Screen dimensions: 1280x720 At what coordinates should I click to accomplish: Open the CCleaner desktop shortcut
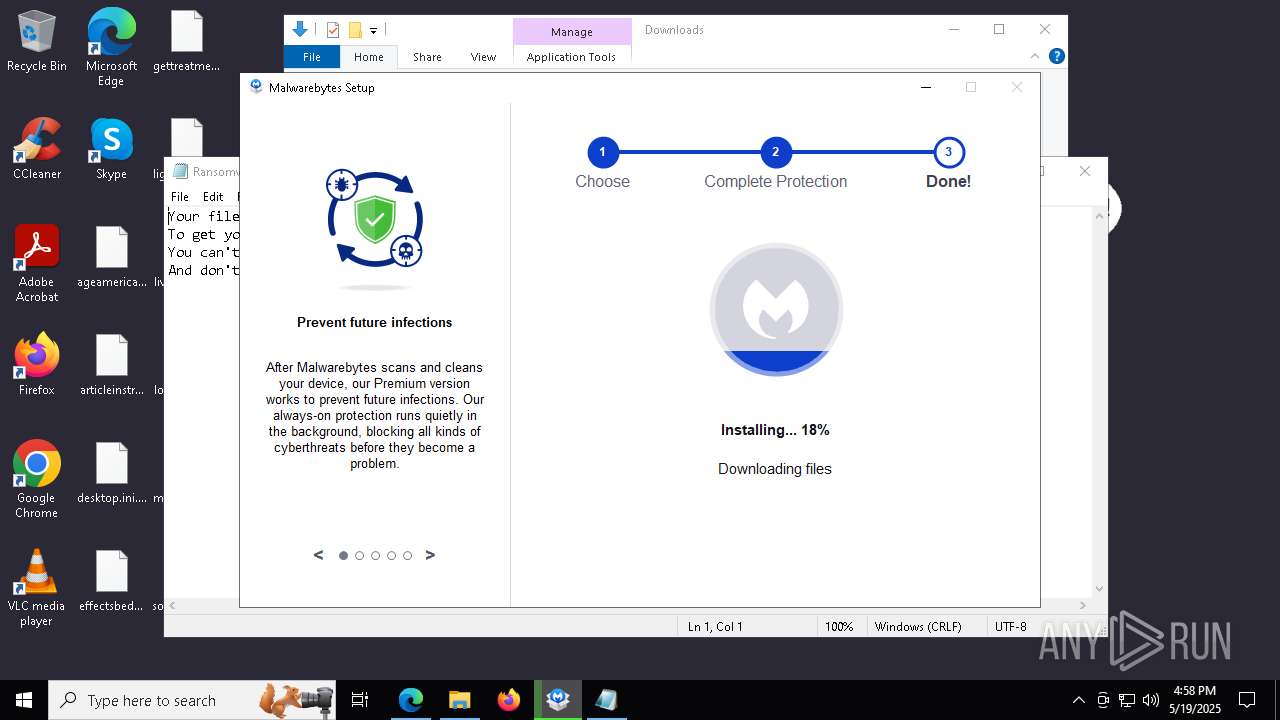[37, 148]
